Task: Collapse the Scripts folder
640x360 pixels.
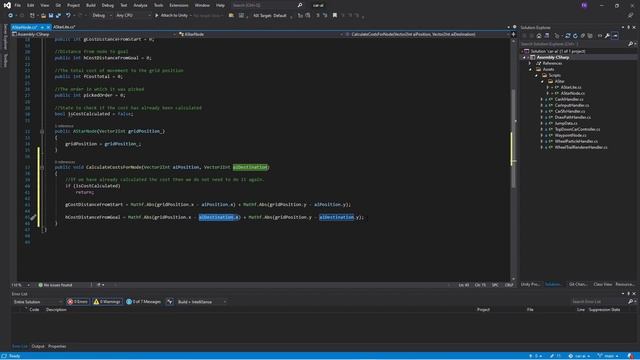Action: (x=536, y=76)
